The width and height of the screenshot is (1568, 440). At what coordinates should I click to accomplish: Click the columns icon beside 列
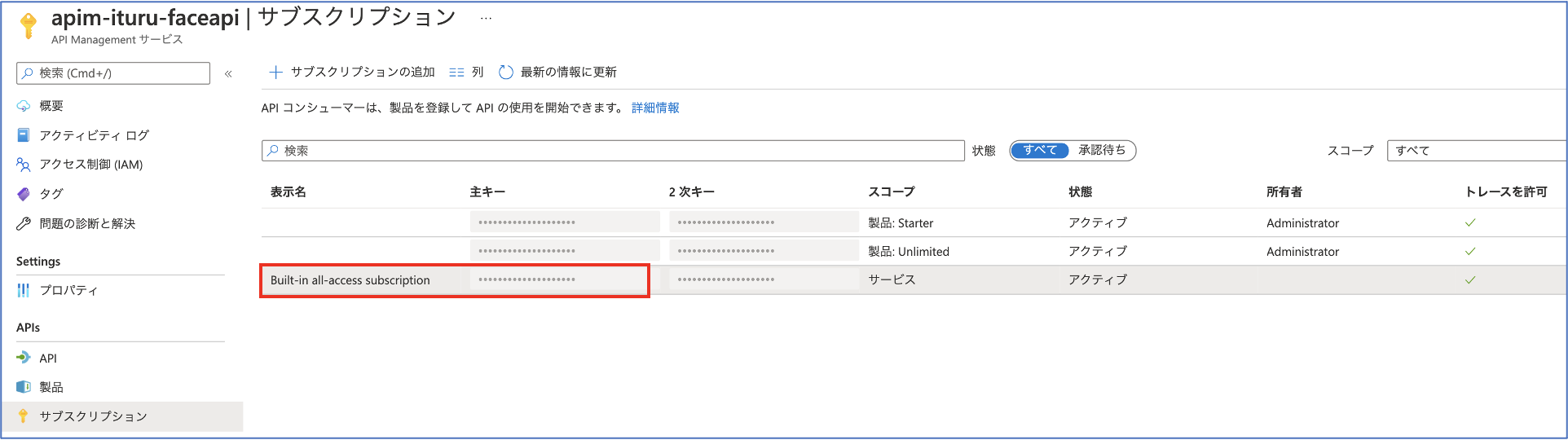tap(456, 72)
